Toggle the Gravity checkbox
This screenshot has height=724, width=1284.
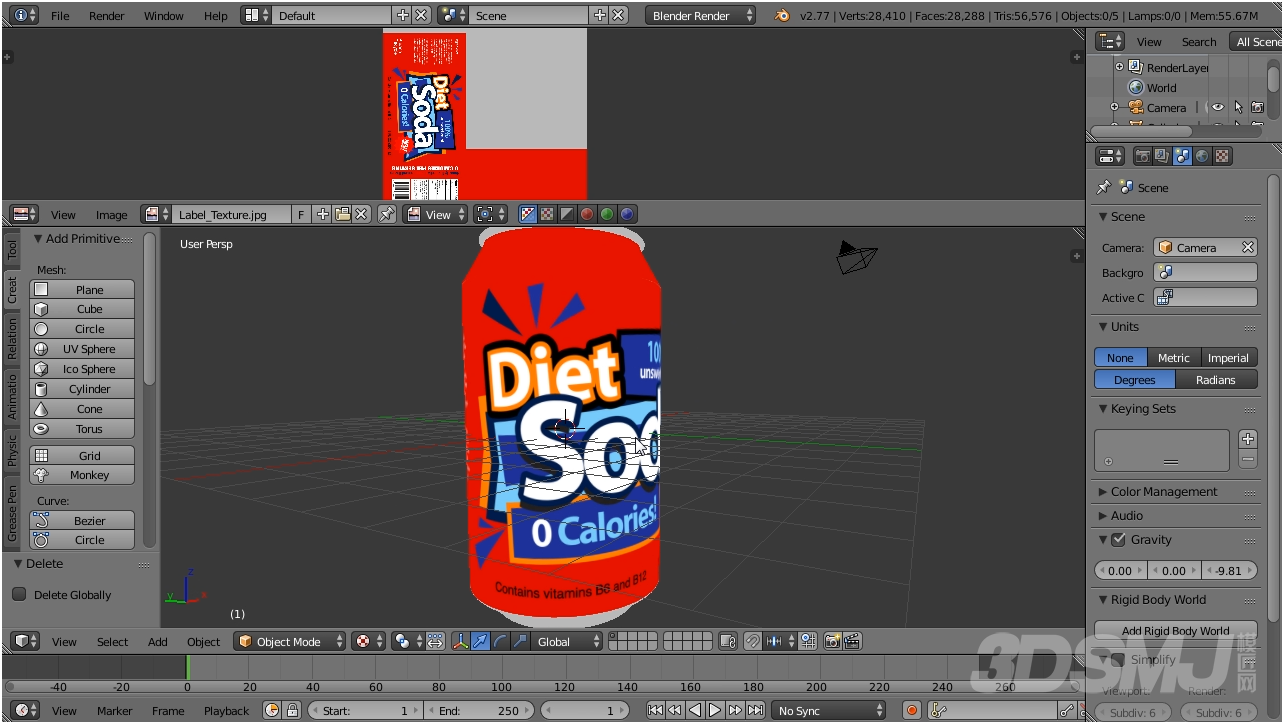click(1118, 539)
